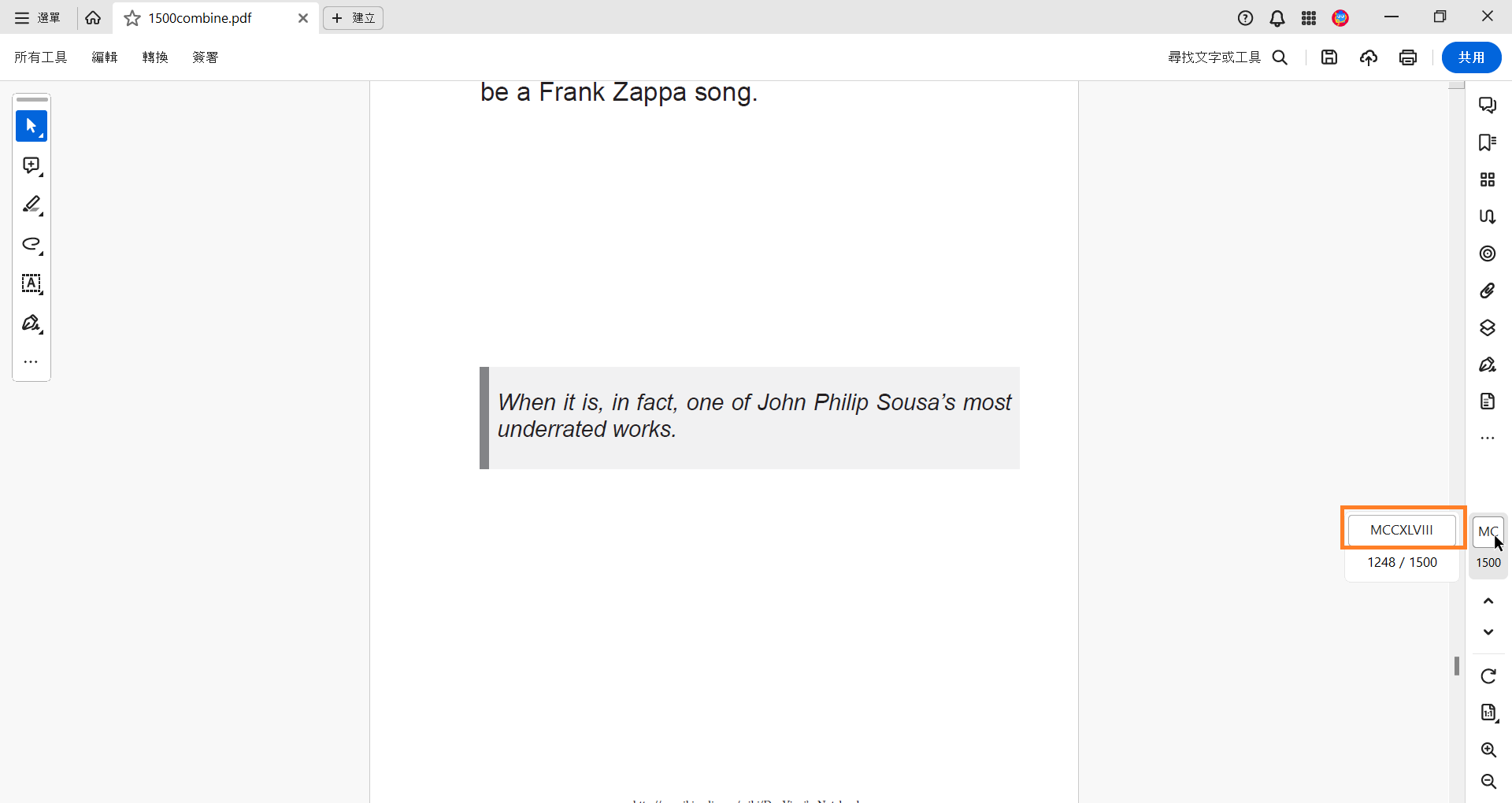Go to next page with down chevron
This screenshot has height=803, width=1512.
point(1488,631)
